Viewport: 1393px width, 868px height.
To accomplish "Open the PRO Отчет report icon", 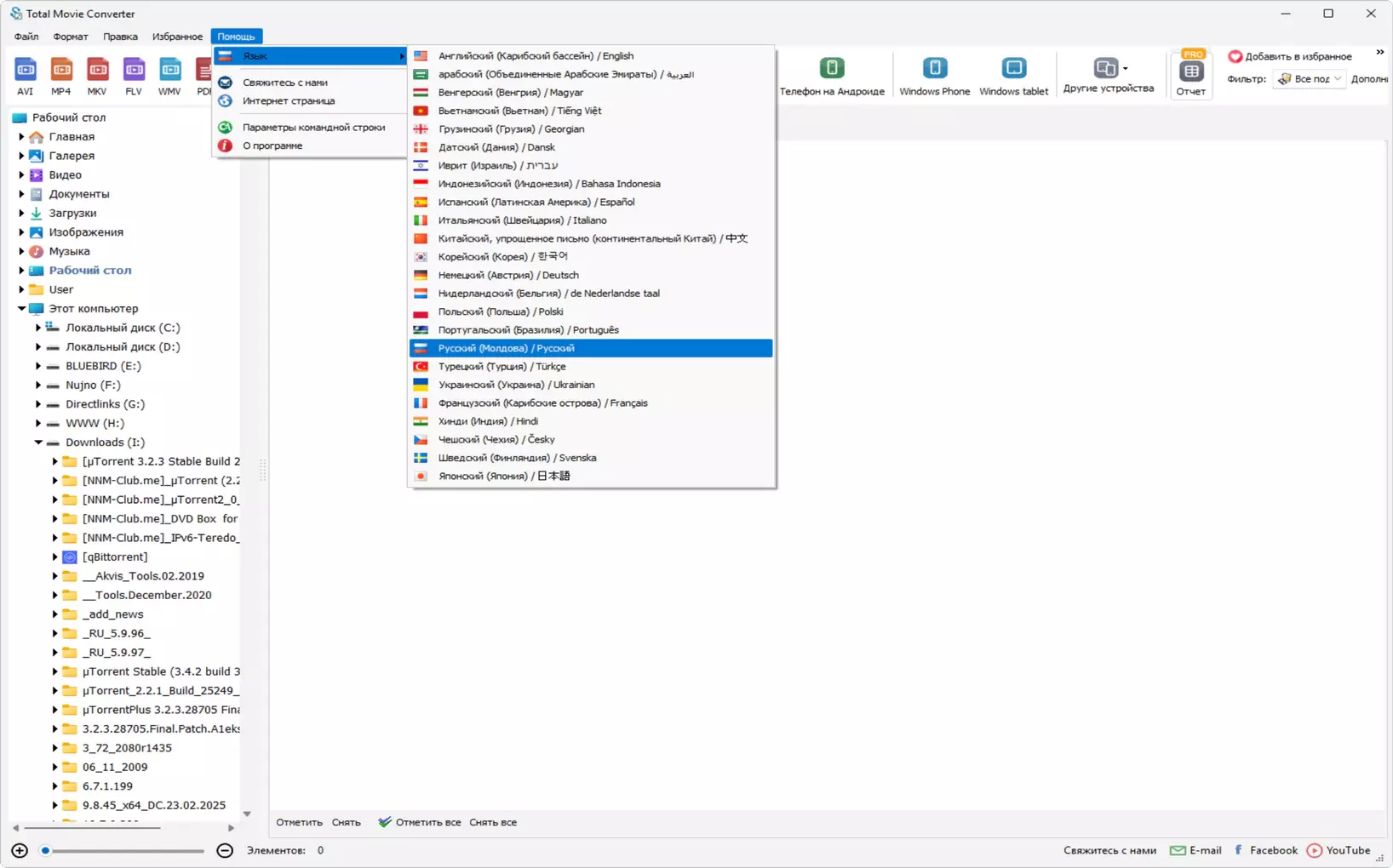I will click(x=1190, y=75).
